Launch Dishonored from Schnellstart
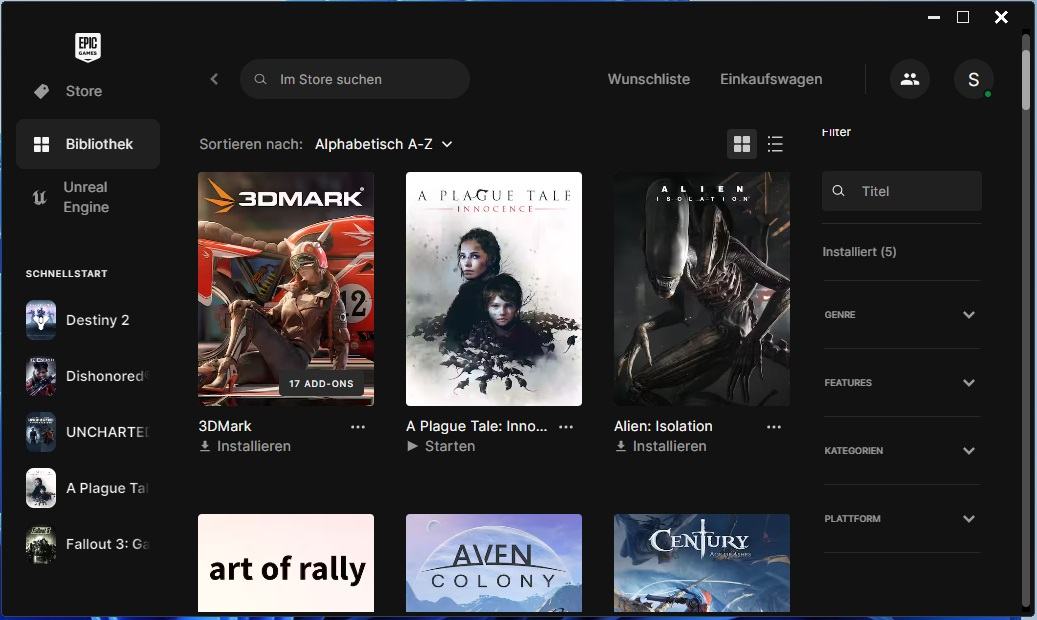This screenshot has height=620, width=1037. click(x=87, y=376)
